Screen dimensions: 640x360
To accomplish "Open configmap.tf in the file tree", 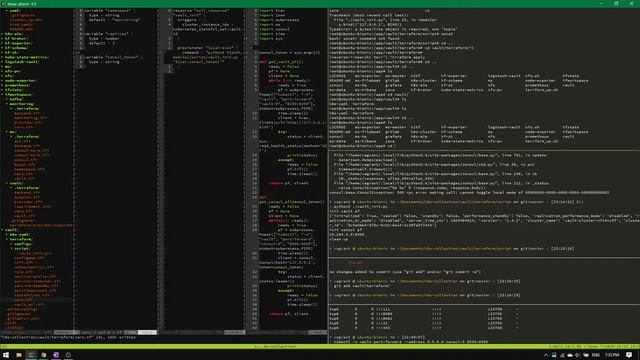I will point(29,258).
